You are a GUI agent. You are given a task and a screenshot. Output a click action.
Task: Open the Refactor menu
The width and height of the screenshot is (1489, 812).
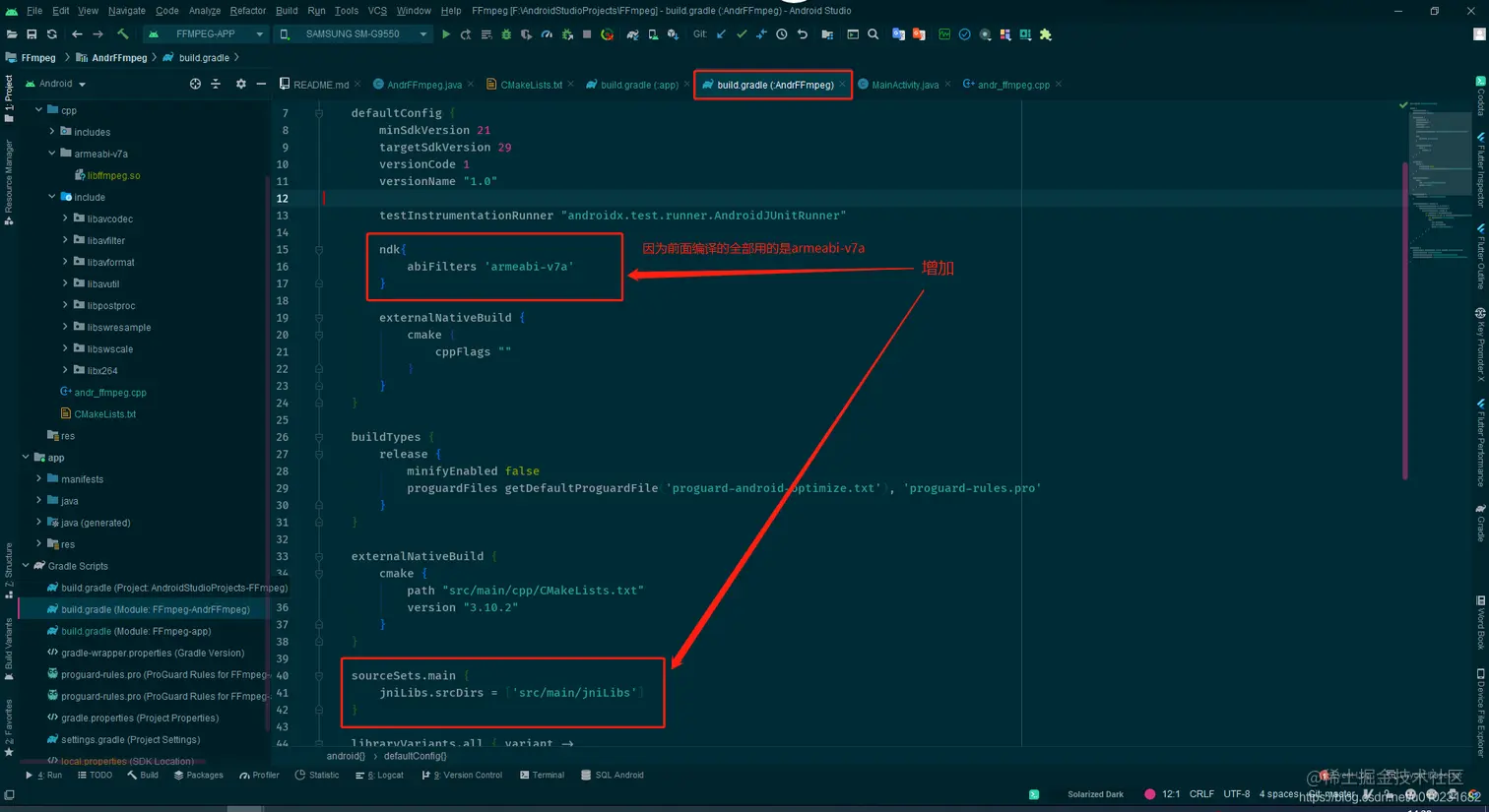click(x=248, y=11)
